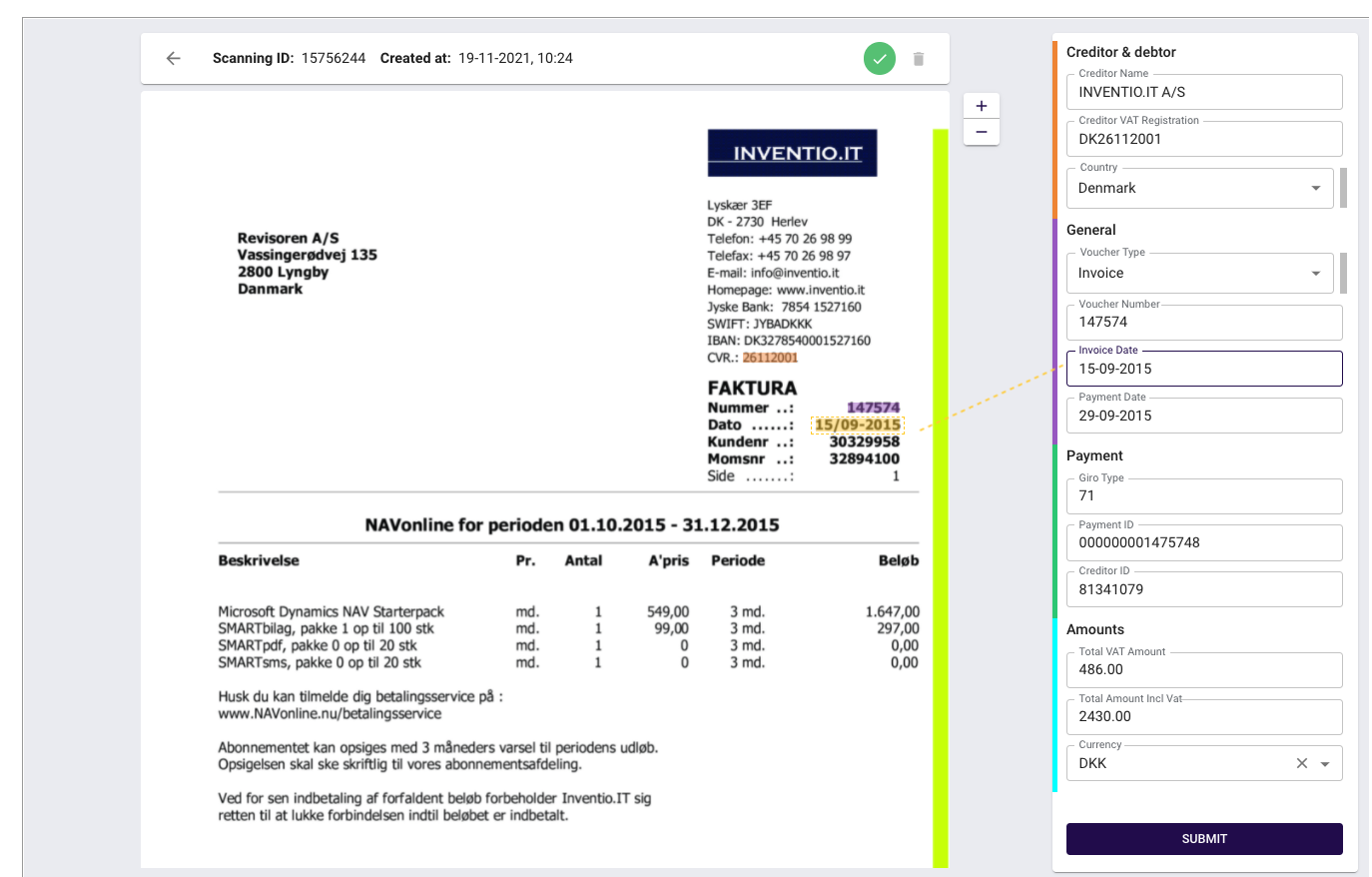Click the green checkmark approve icon
Image resolution: width=1372 pixels, height=877 pixels.
click(880, 58)
